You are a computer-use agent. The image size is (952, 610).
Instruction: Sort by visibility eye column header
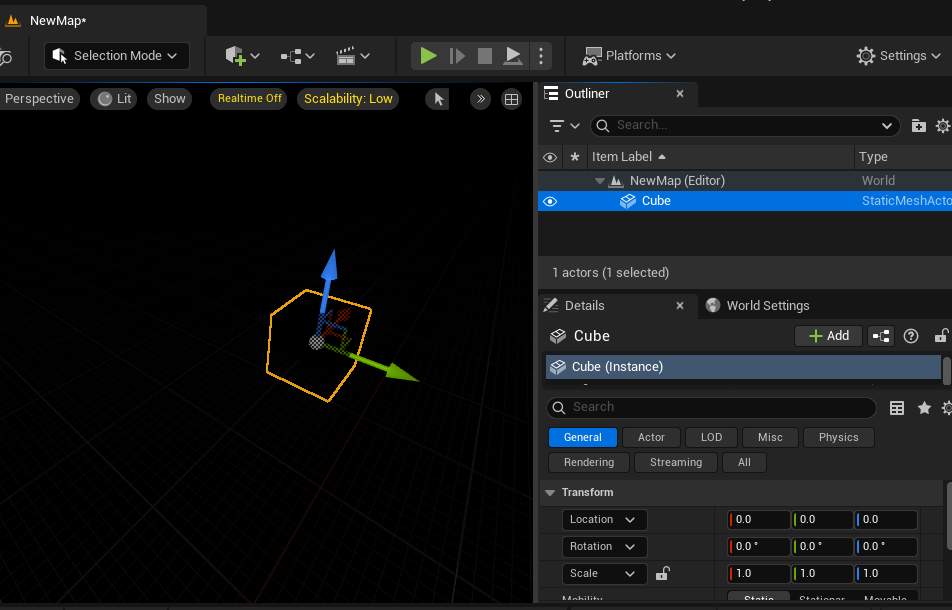[x=550, y=157]
